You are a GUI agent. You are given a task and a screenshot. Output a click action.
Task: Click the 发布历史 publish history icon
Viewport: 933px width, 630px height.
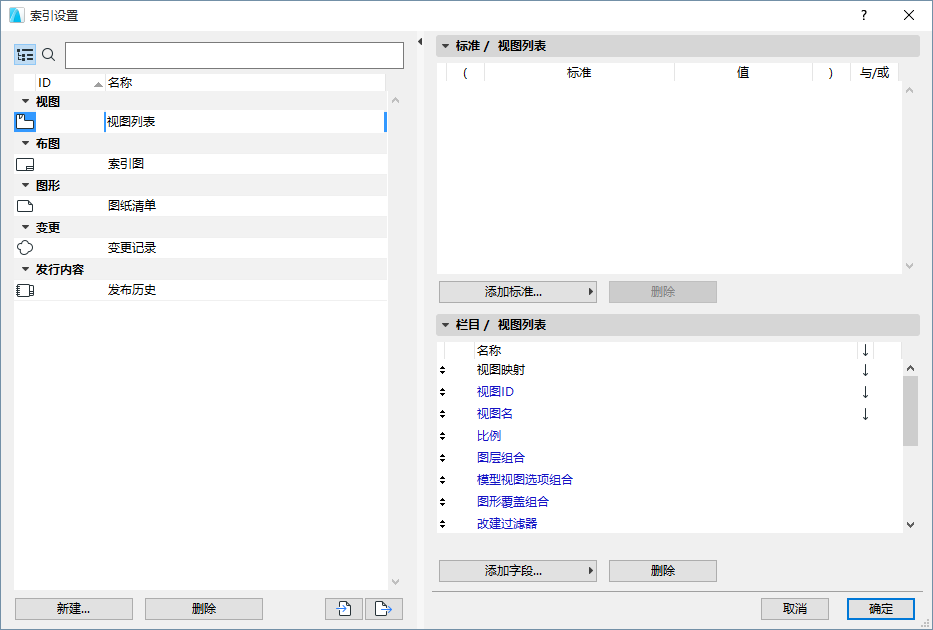24,290
